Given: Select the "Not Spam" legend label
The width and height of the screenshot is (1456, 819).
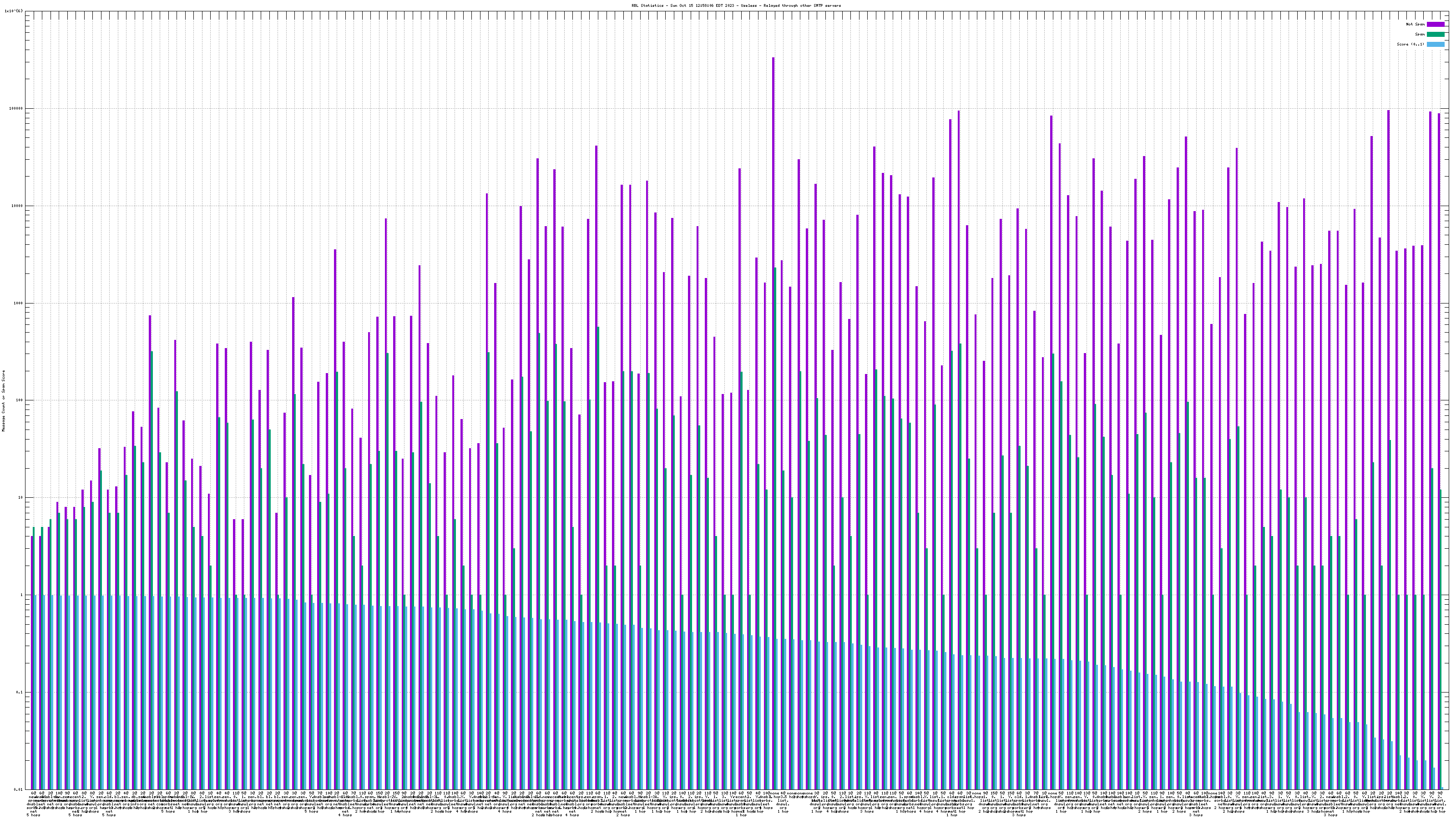Looking at the screenshot, I should click(x=1416, y=24).
